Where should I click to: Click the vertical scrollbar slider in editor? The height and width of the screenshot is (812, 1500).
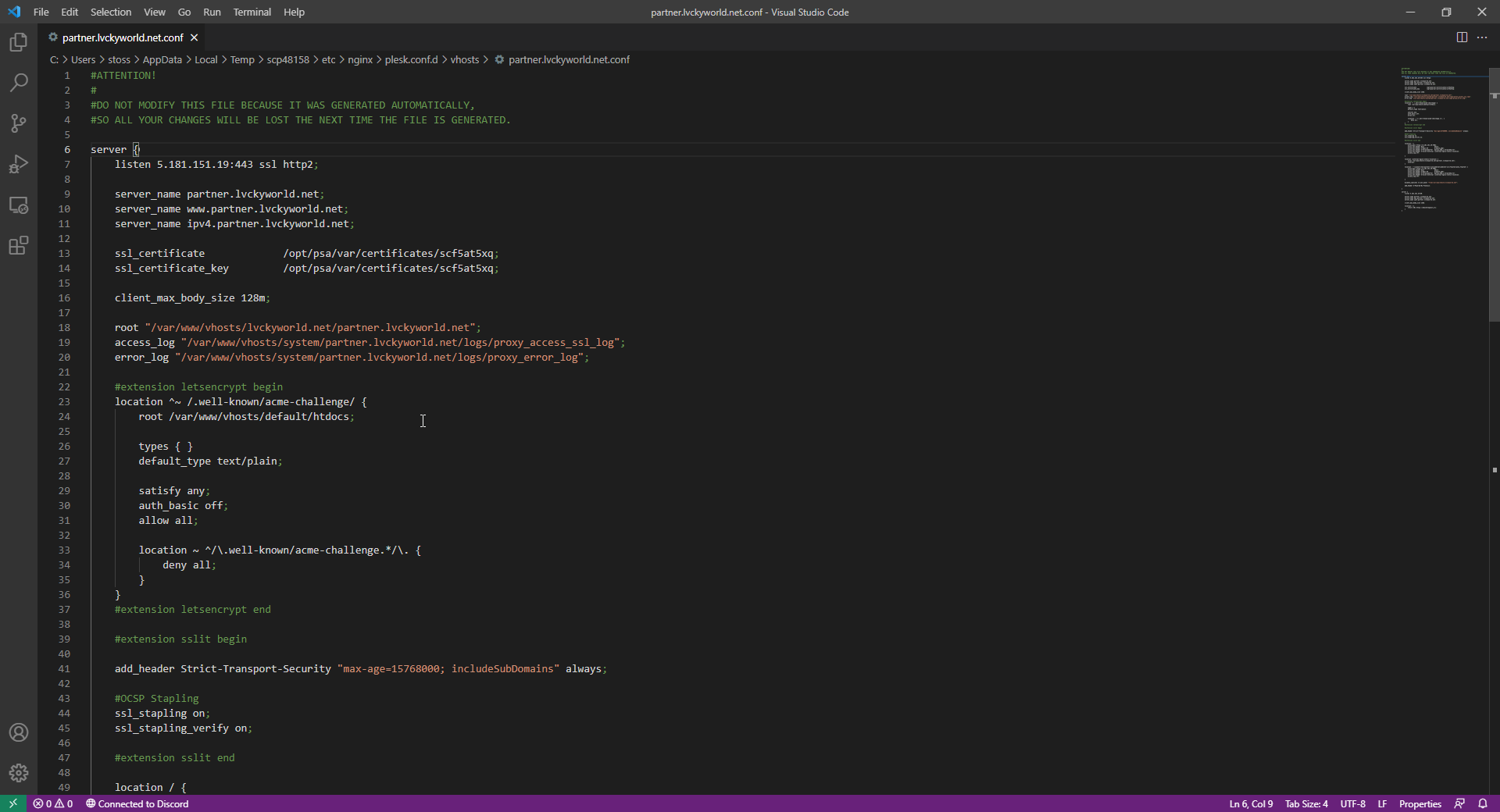(1494, 195)
